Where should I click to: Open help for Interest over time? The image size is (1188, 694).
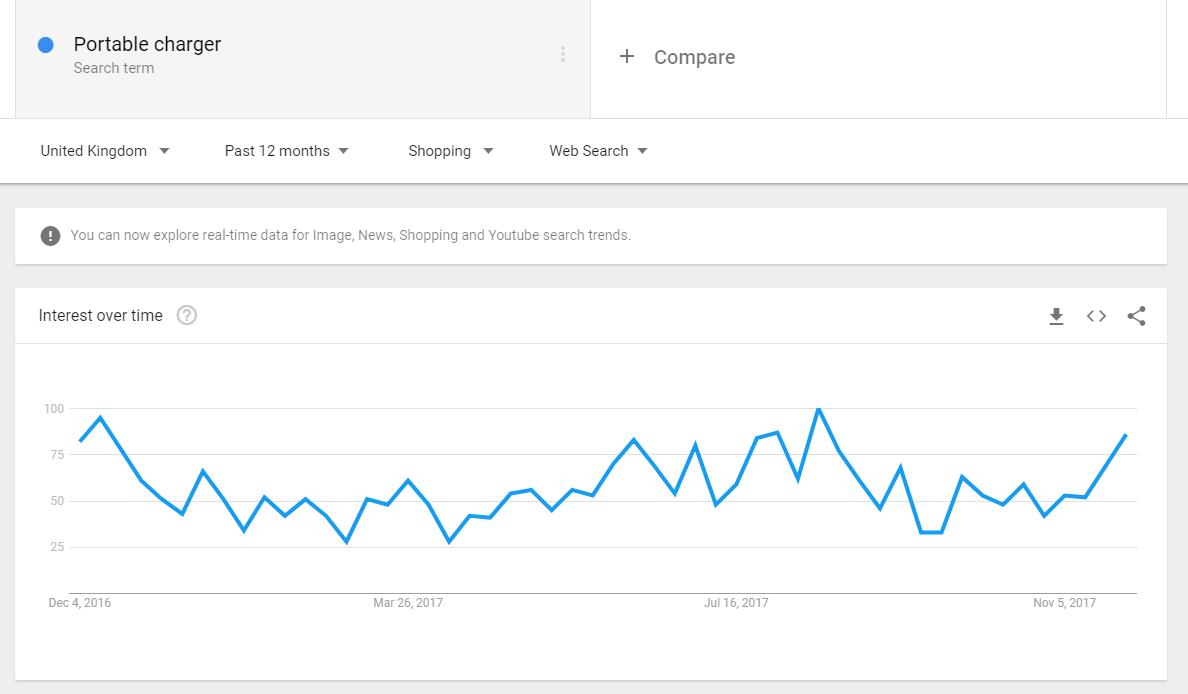coord(186,315)
